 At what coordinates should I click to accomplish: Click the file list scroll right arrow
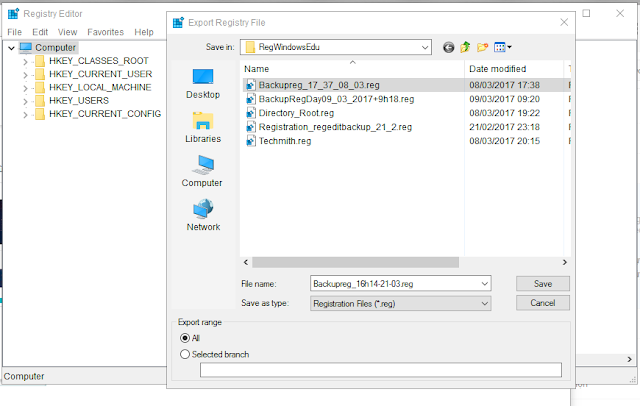pos(564,262)
